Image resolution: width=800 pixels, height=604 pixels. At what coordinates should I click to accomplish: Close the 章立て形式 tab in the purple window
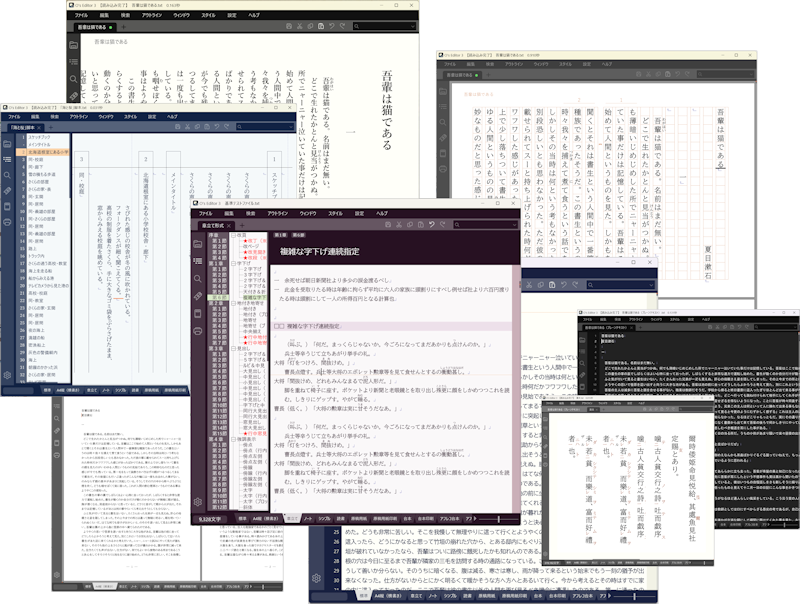click(229, 225)
